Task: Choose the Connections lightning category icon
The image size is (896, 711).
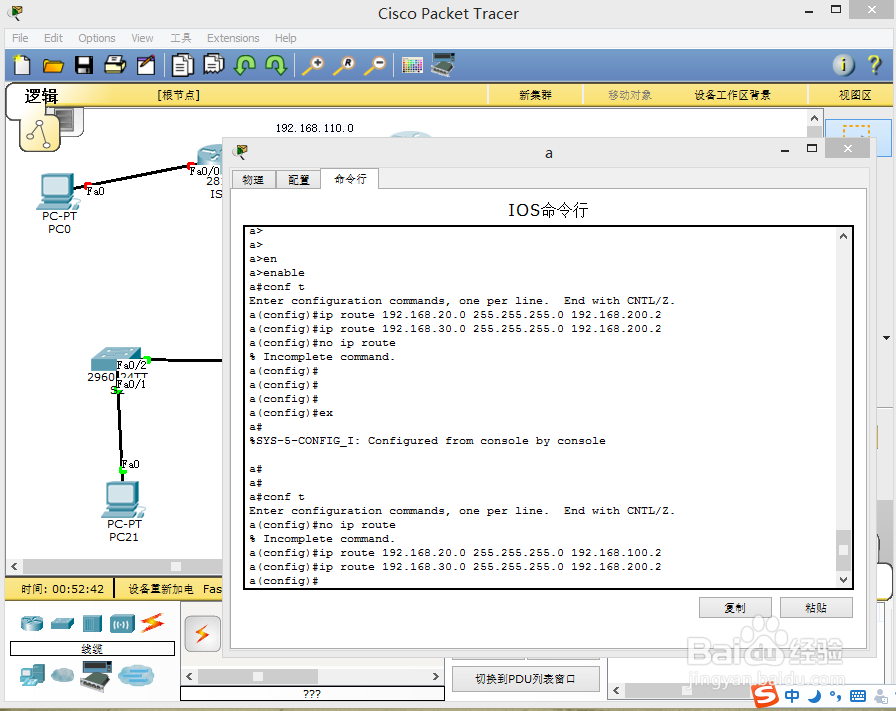Action: [153, 622]
